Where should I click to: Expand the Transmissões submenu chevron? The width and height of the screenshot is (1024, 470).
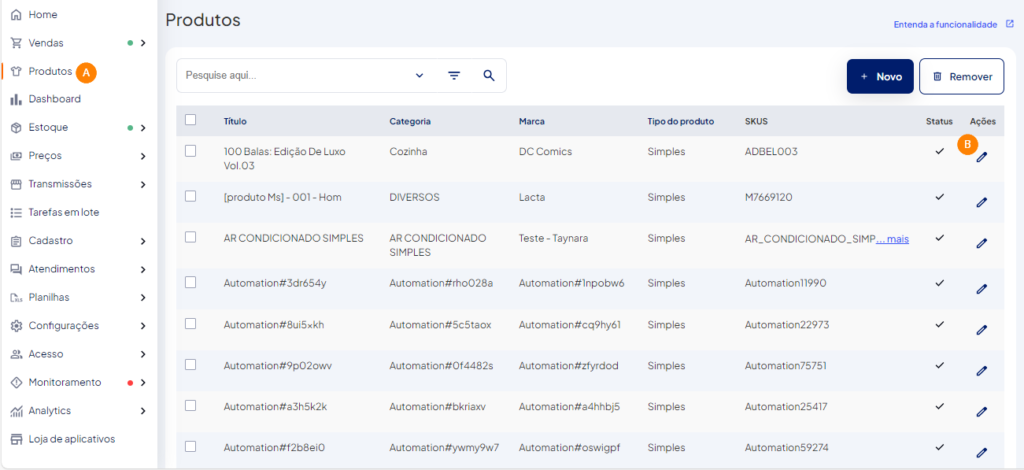tap(143, 185)
